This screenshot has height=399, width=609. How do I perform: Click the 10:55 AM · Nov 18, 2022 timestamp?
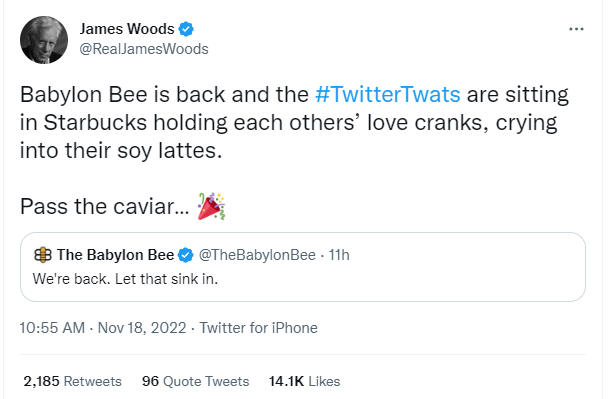[x=103, y=328]
